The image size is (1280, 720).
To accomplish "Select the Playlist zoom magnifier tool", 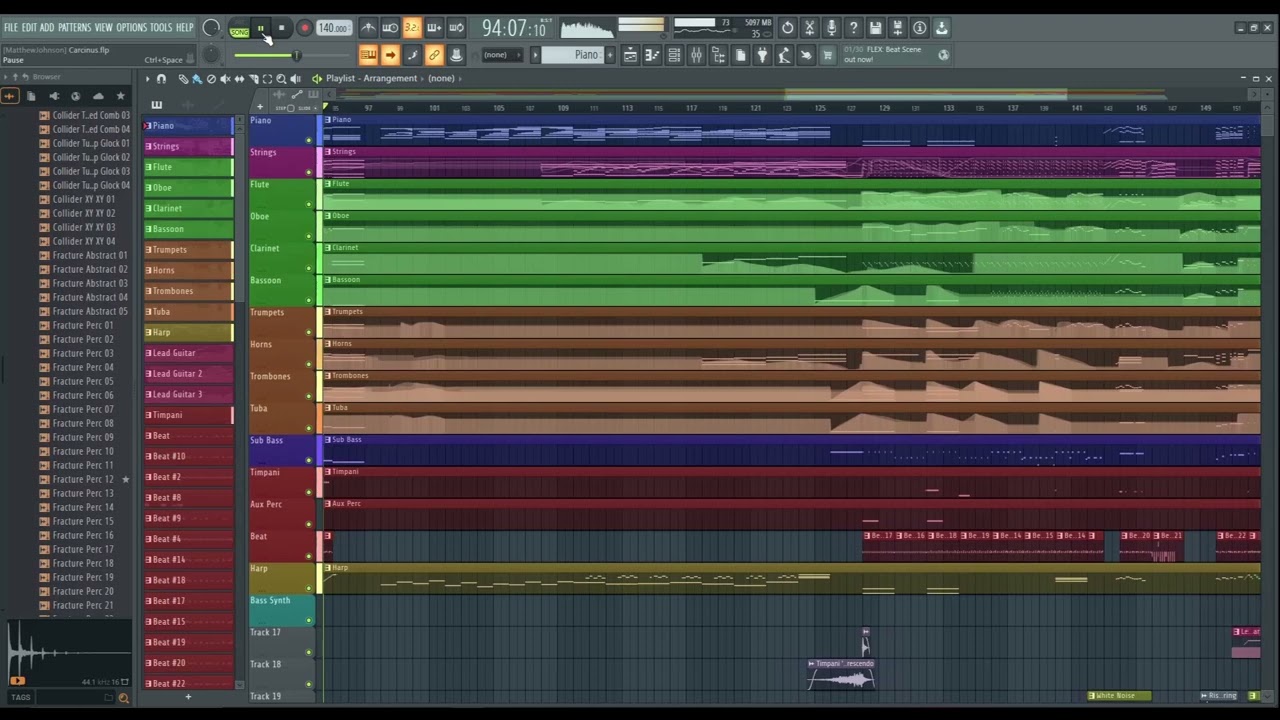I will (x=281, y=79).
